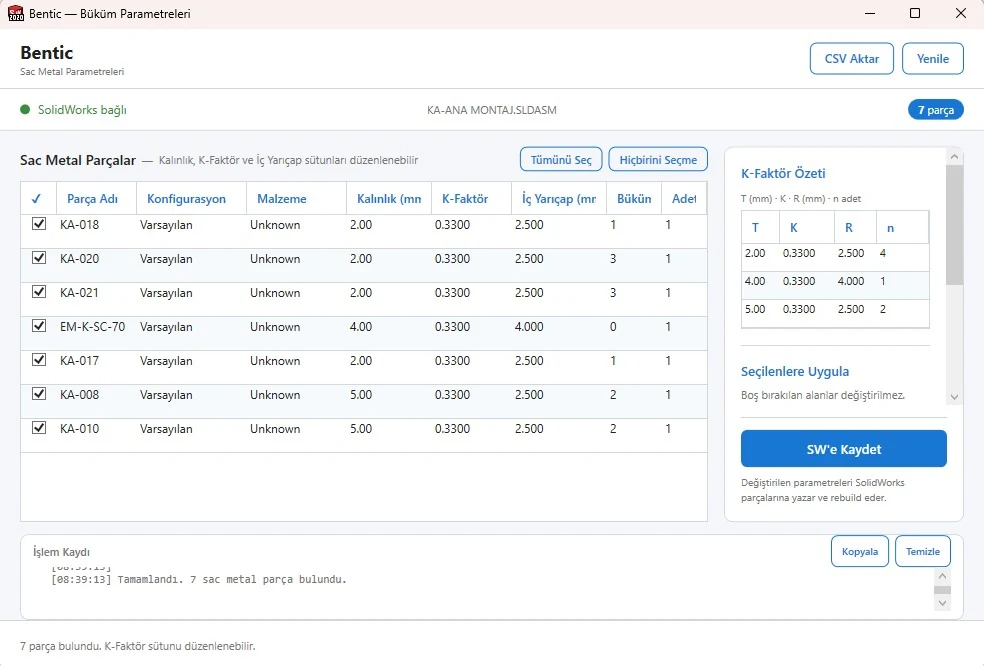984x666 pixels.
Task: Save parameters with SW'e Kaydet
Action: pyautogui.click(x=843, y=449)
